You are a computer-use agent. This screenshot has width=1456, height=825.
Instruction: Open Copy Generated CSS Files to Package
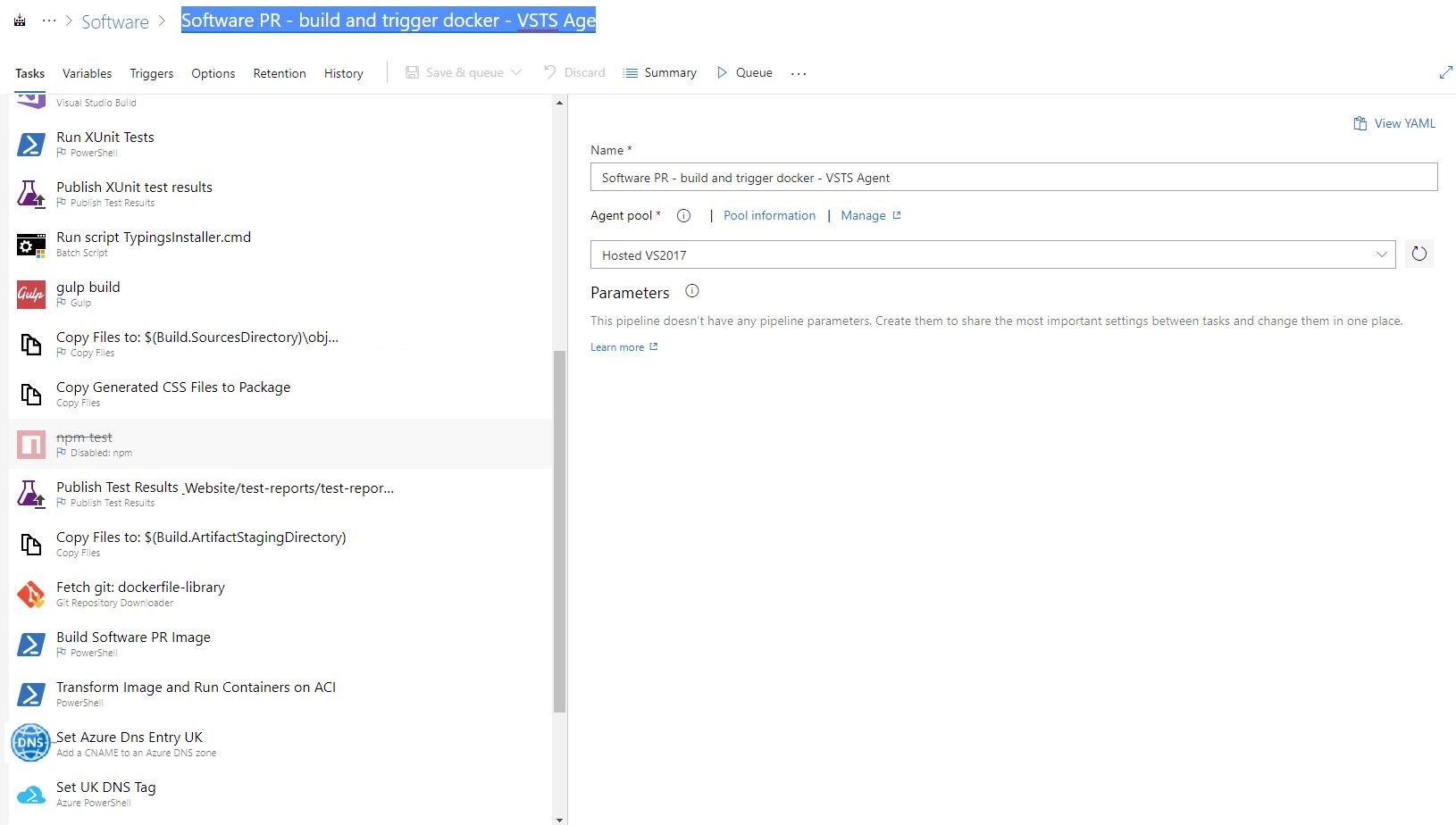coord(280,394)
